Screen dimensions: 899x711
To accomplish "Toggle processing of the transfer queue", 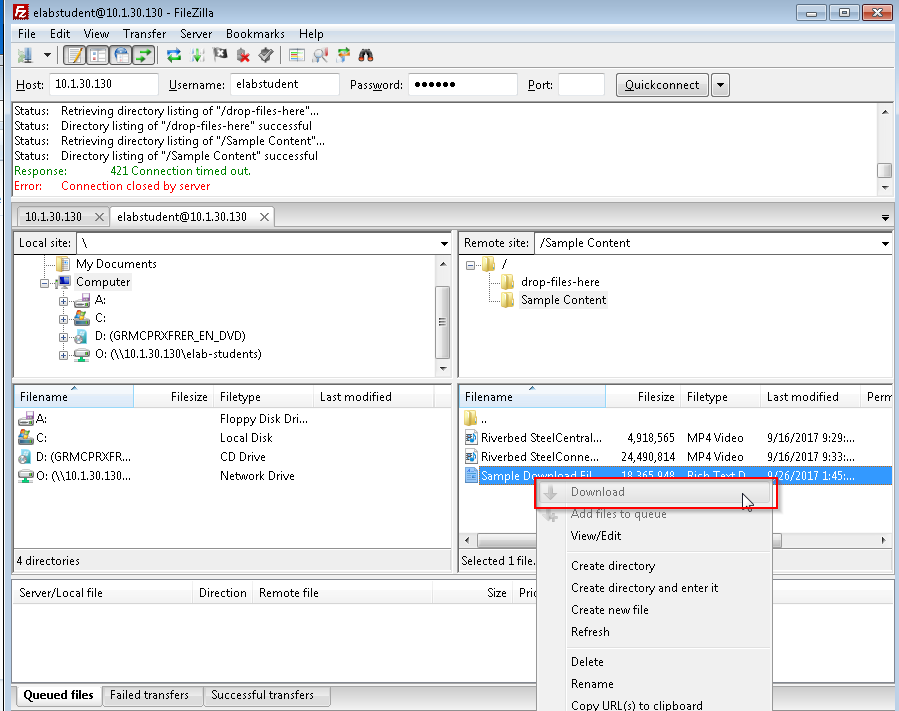I will (x=197, y=56).
